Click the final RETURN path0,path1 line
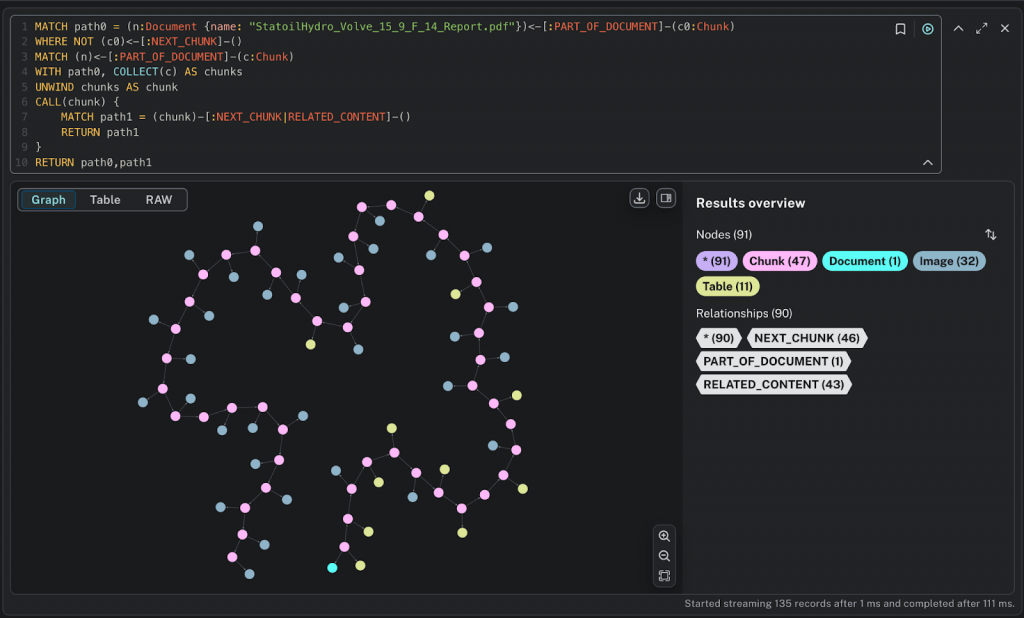 pos(93,162)
